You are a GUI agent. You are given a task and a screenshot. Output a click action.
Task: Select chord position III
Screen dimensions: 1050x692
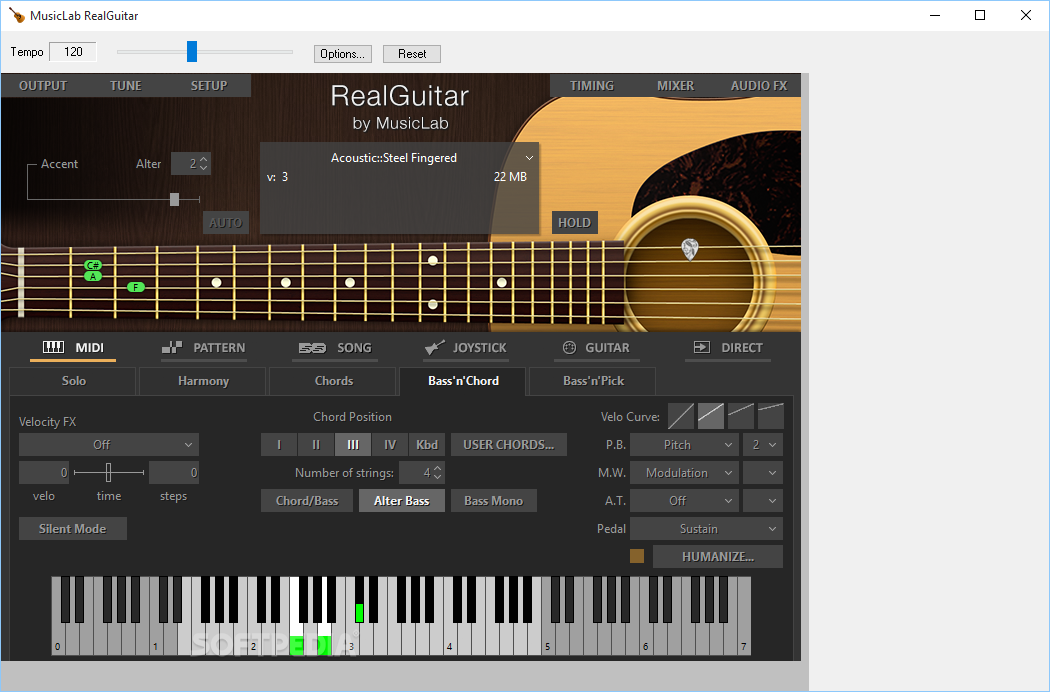pos(353,445)
